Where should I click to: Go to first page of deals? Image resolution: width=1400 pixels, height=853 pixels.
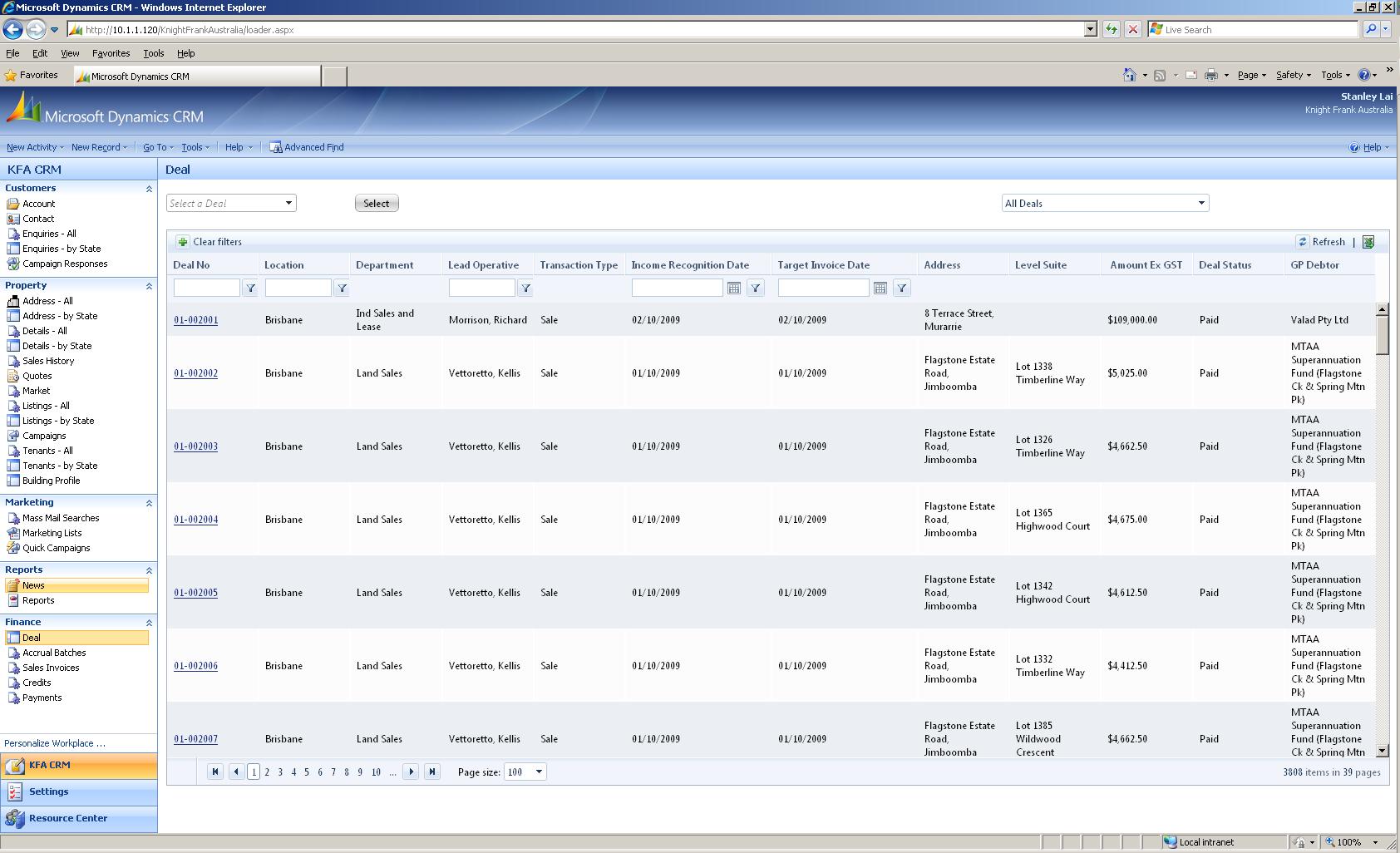tap(215, 772)
